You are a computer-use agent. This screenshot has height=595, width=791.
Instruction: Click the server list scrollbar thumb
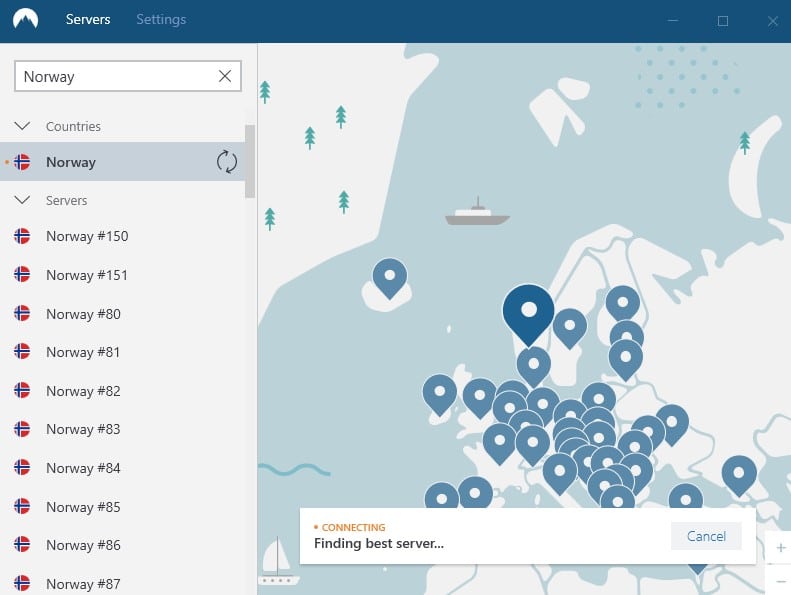250,161
